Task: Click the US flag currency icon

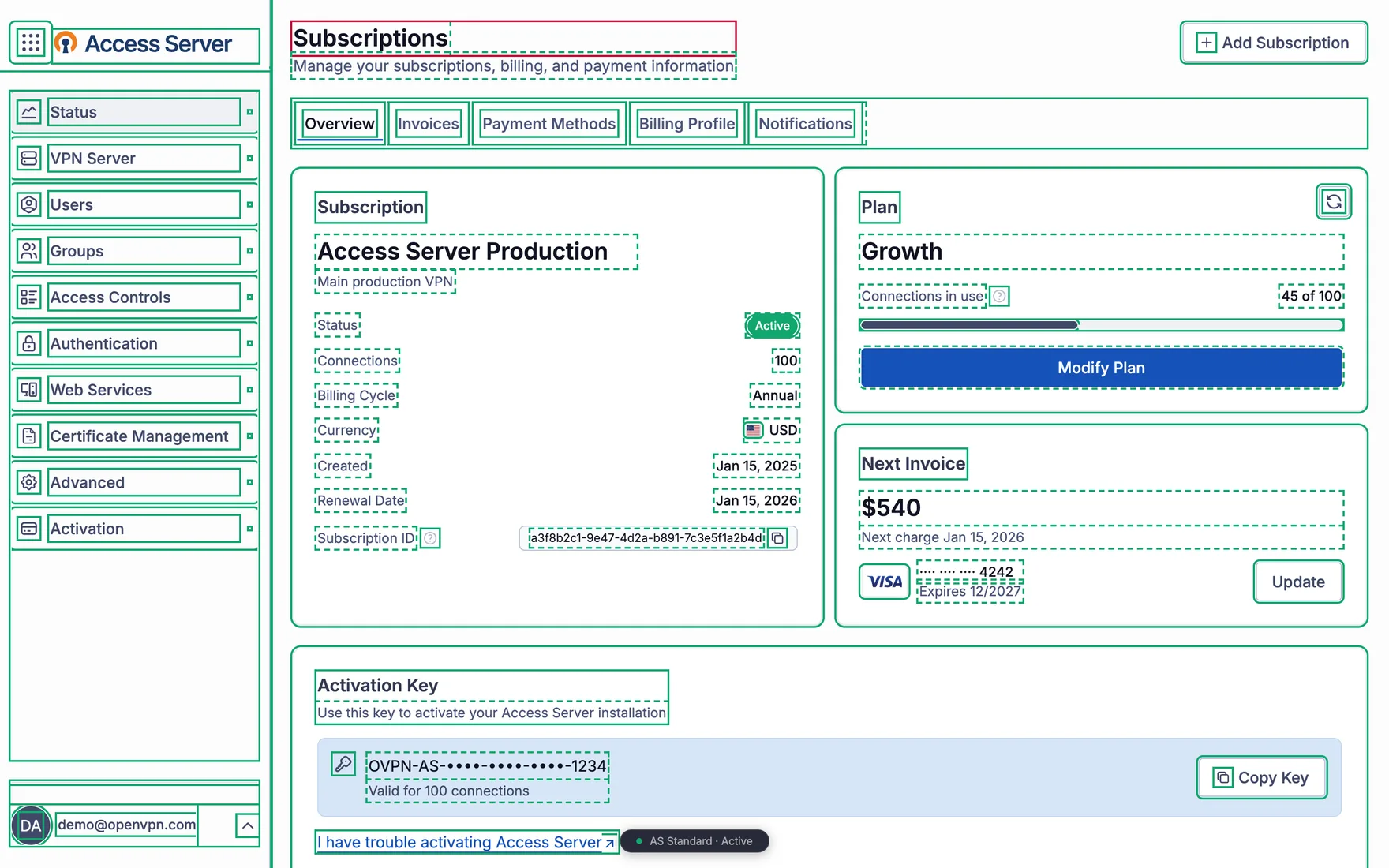Action: [x=754, y=430]
